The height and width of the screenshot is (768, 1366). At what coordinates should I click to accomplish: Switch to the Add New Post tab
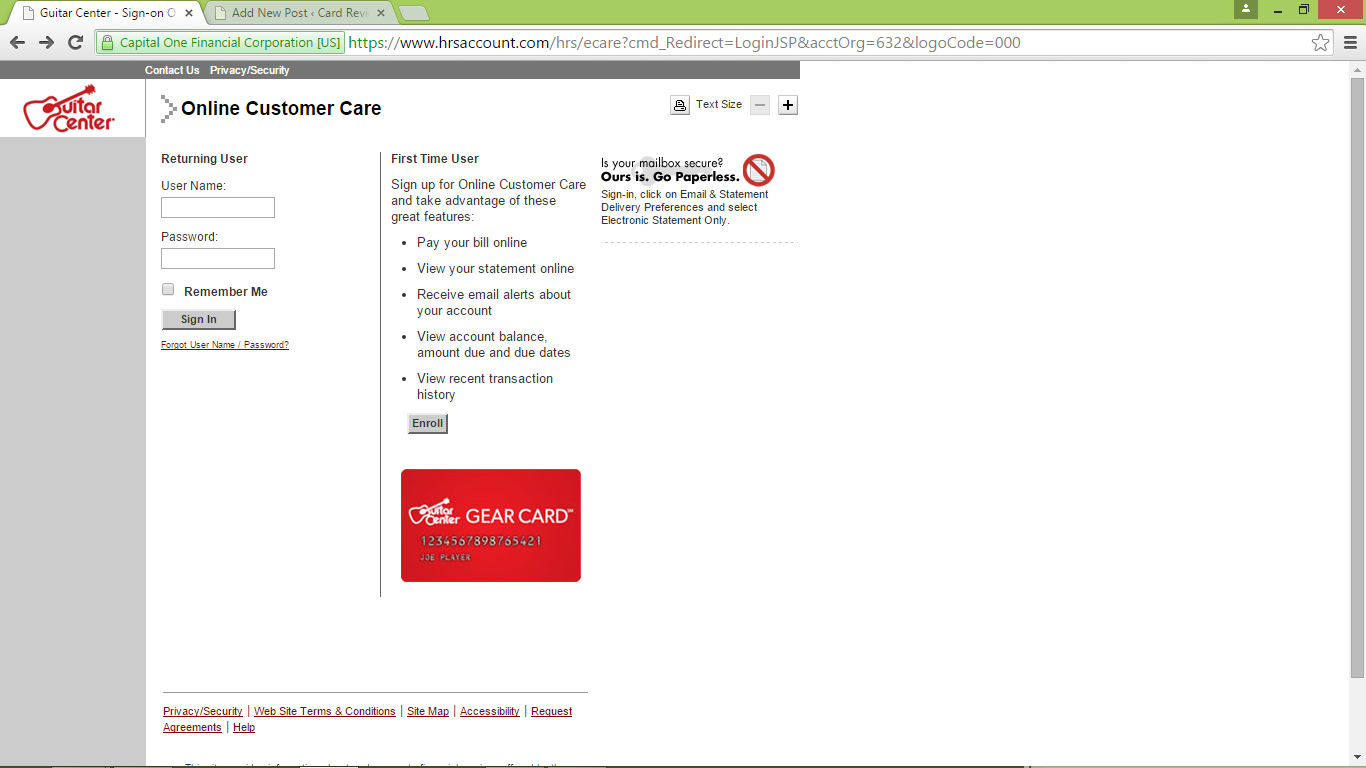tap(300, 13)
